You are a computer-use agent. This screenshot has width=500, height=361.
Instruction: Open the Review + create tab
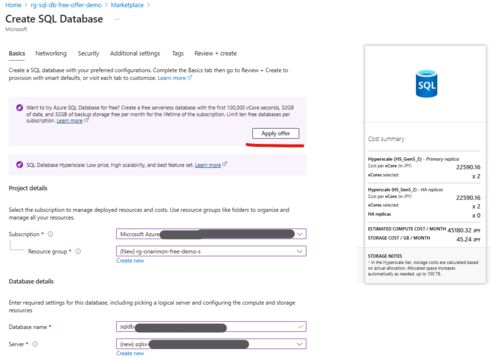pos(215,53)
